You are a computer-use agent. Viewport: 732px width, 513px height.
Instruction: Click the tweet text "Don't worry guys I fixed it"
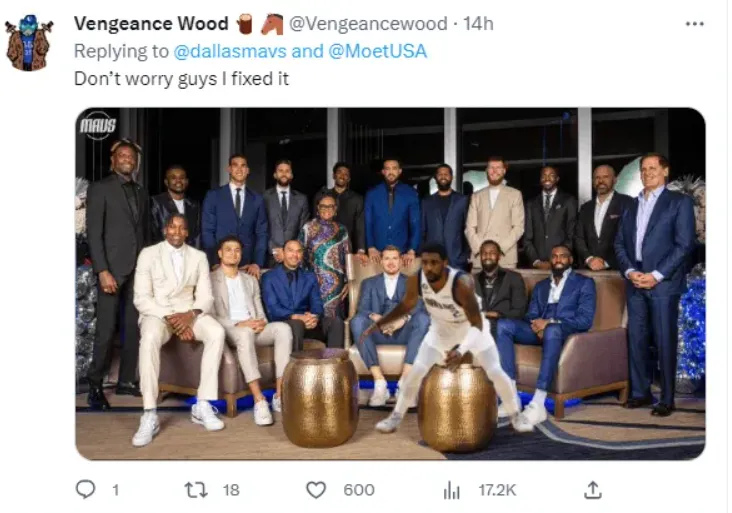(181, 78)
